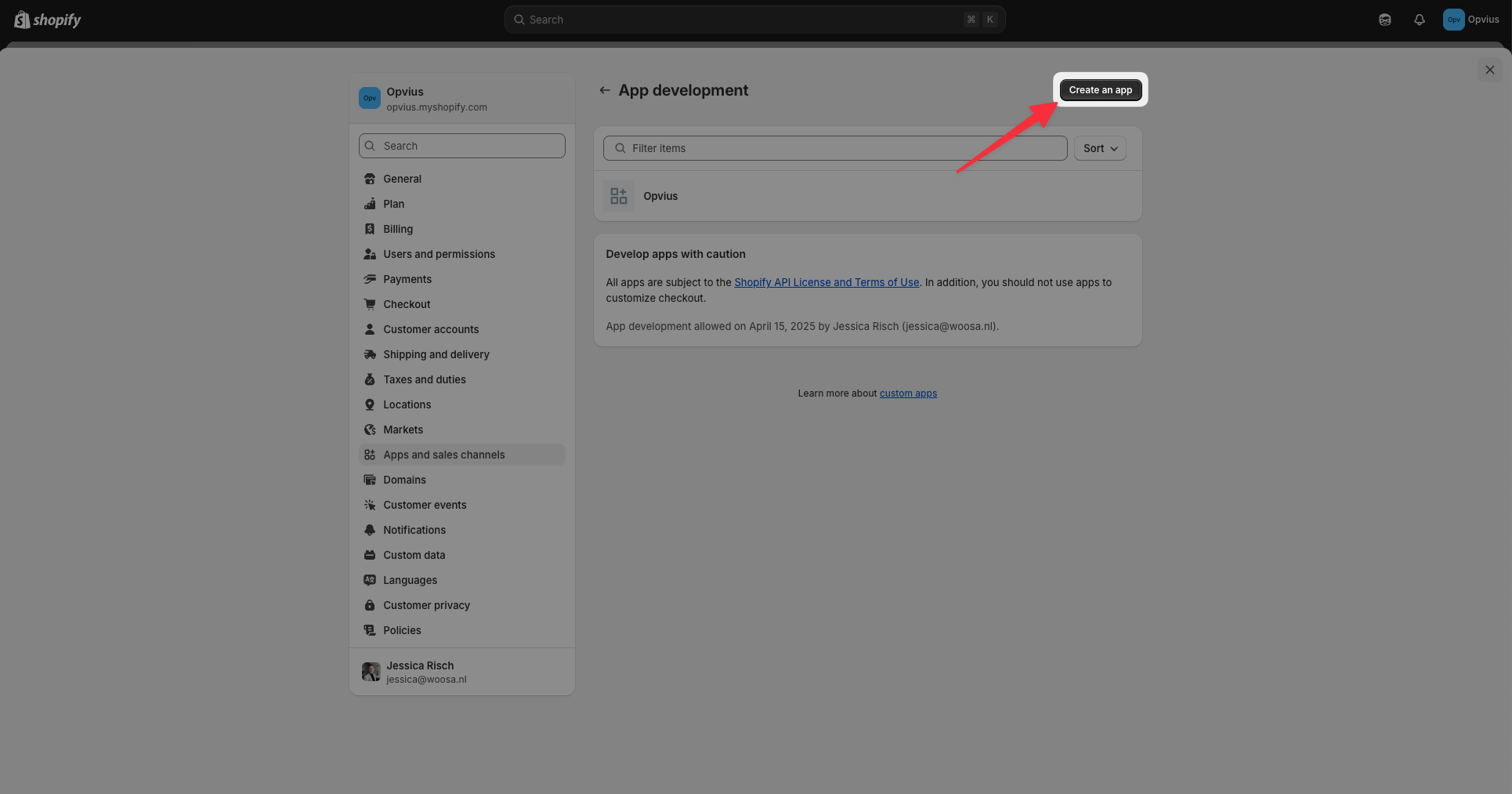
Task: Open the Opvius account menu in top bar
Action: (1471, 20)
